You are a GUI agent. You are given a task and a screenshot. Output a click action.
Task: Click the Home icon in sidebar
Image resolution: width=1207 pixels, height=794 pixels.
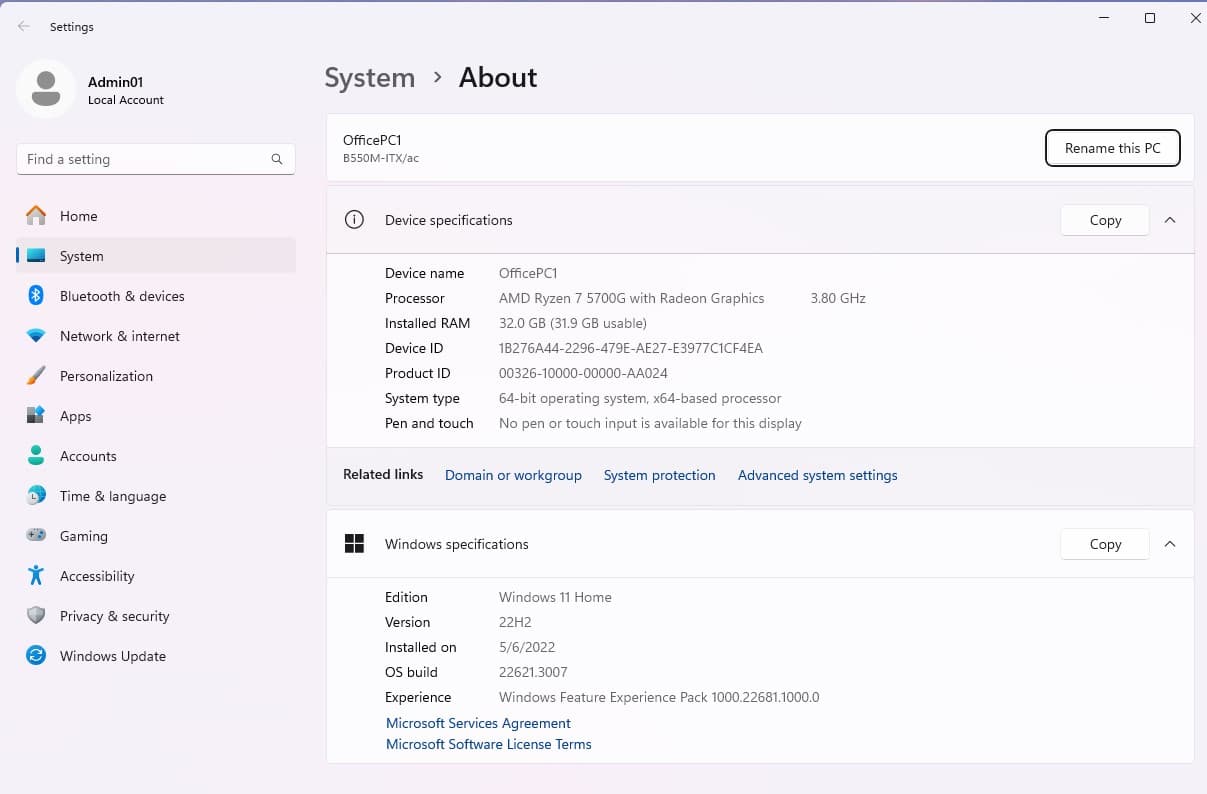point(36,216)
